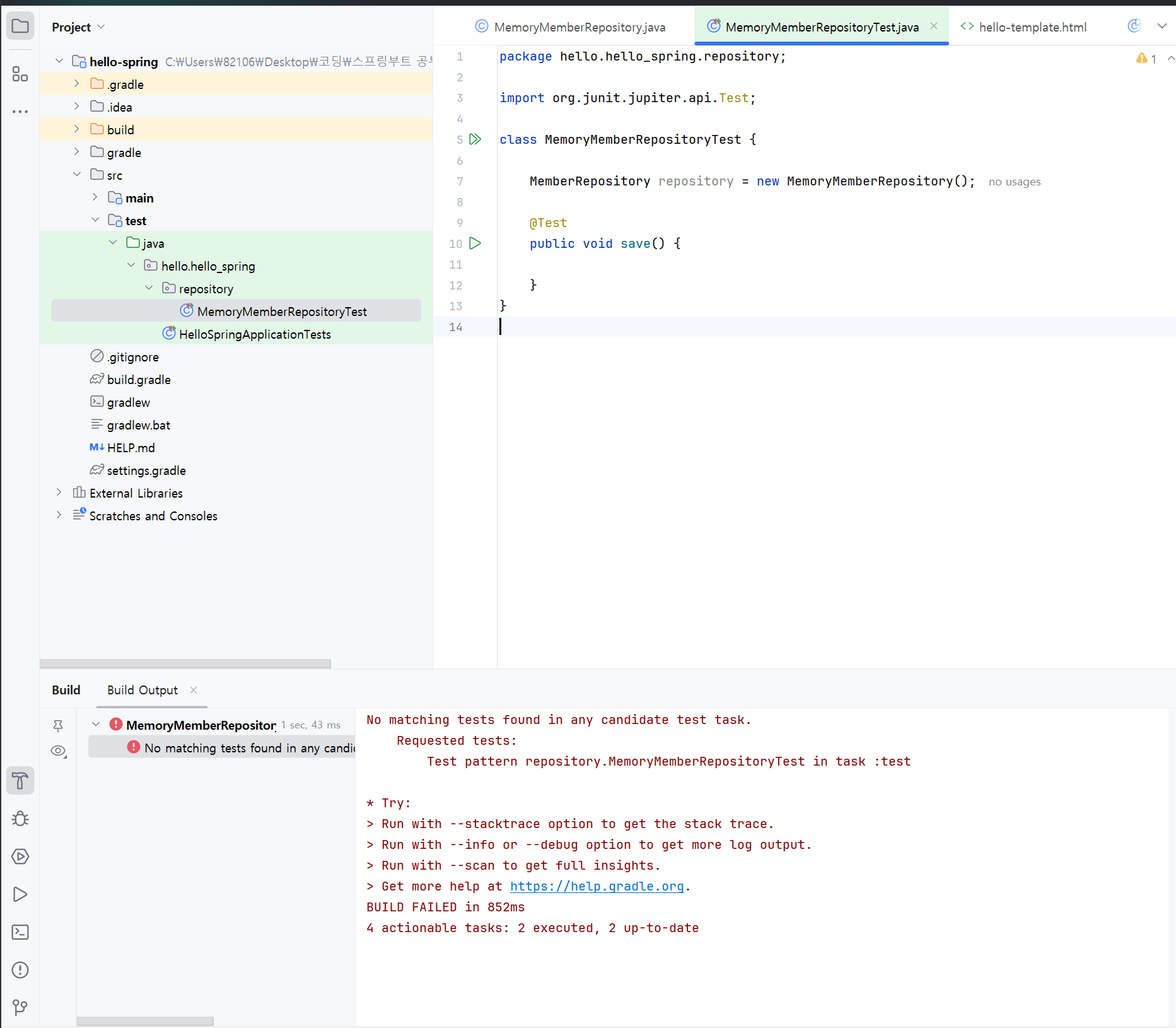Click the build tree horizontal scrollbar
Screen dimensions: 1176x1028
pos(145,1021)
